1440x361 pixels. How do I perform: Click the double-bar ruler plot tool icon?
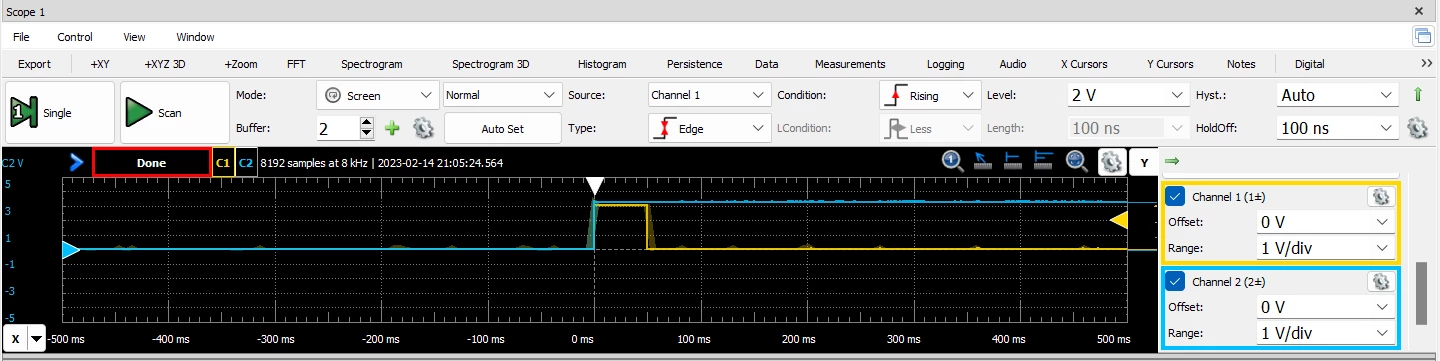(x=1043, y=161)
